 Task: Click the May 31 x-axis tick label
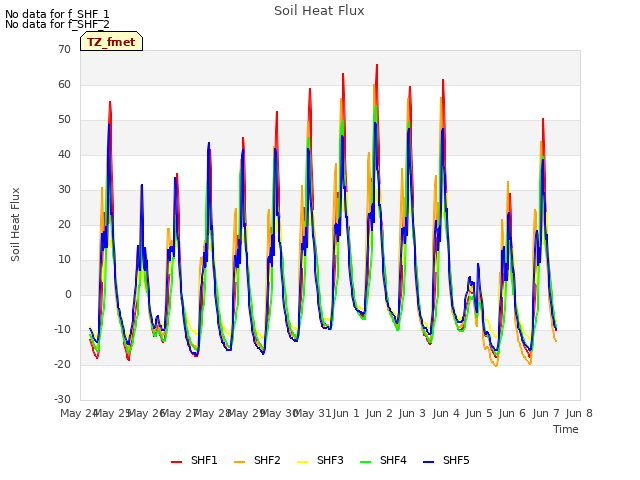tap(312, 413)
